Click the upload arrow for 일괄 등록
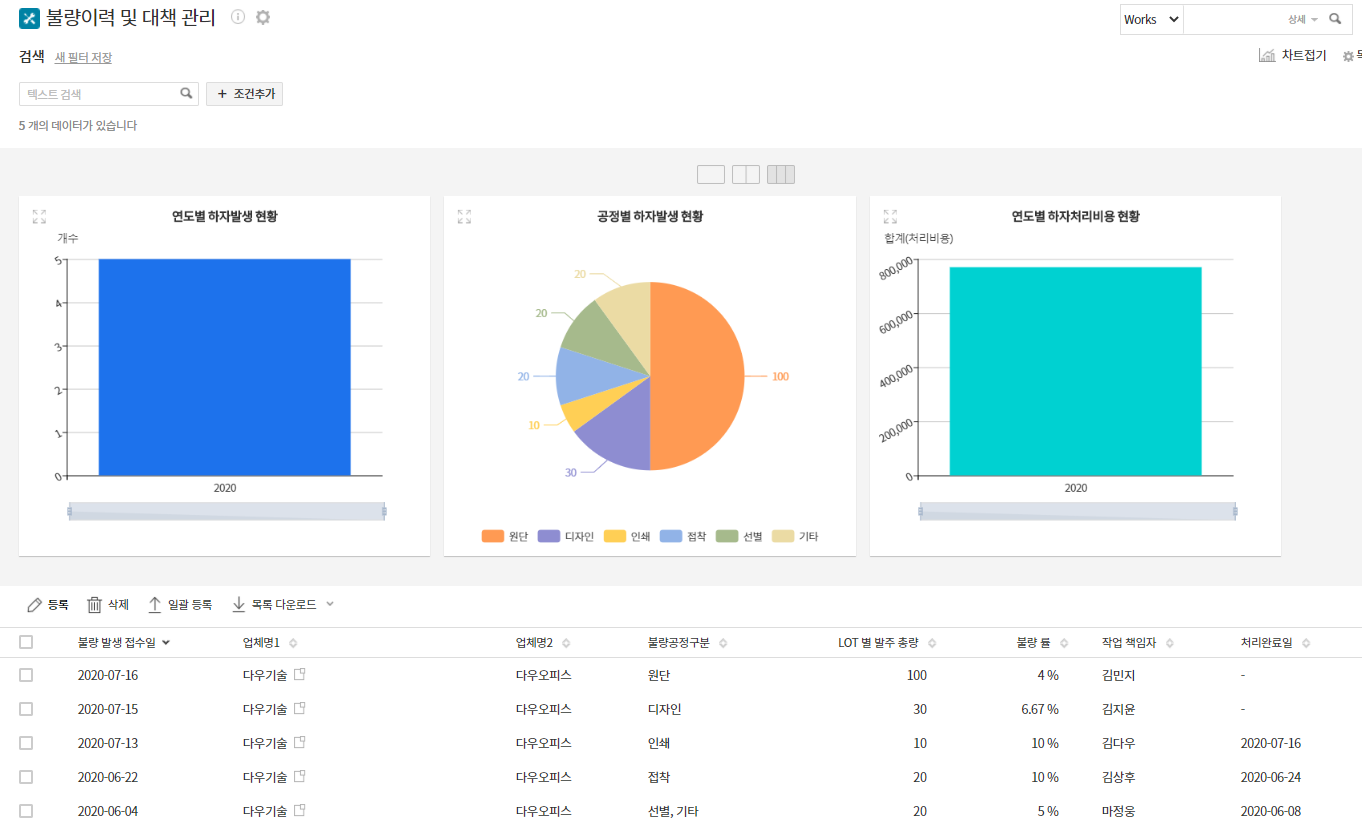Viewport: 1362px width, 840px height. (x=155, y=605)
